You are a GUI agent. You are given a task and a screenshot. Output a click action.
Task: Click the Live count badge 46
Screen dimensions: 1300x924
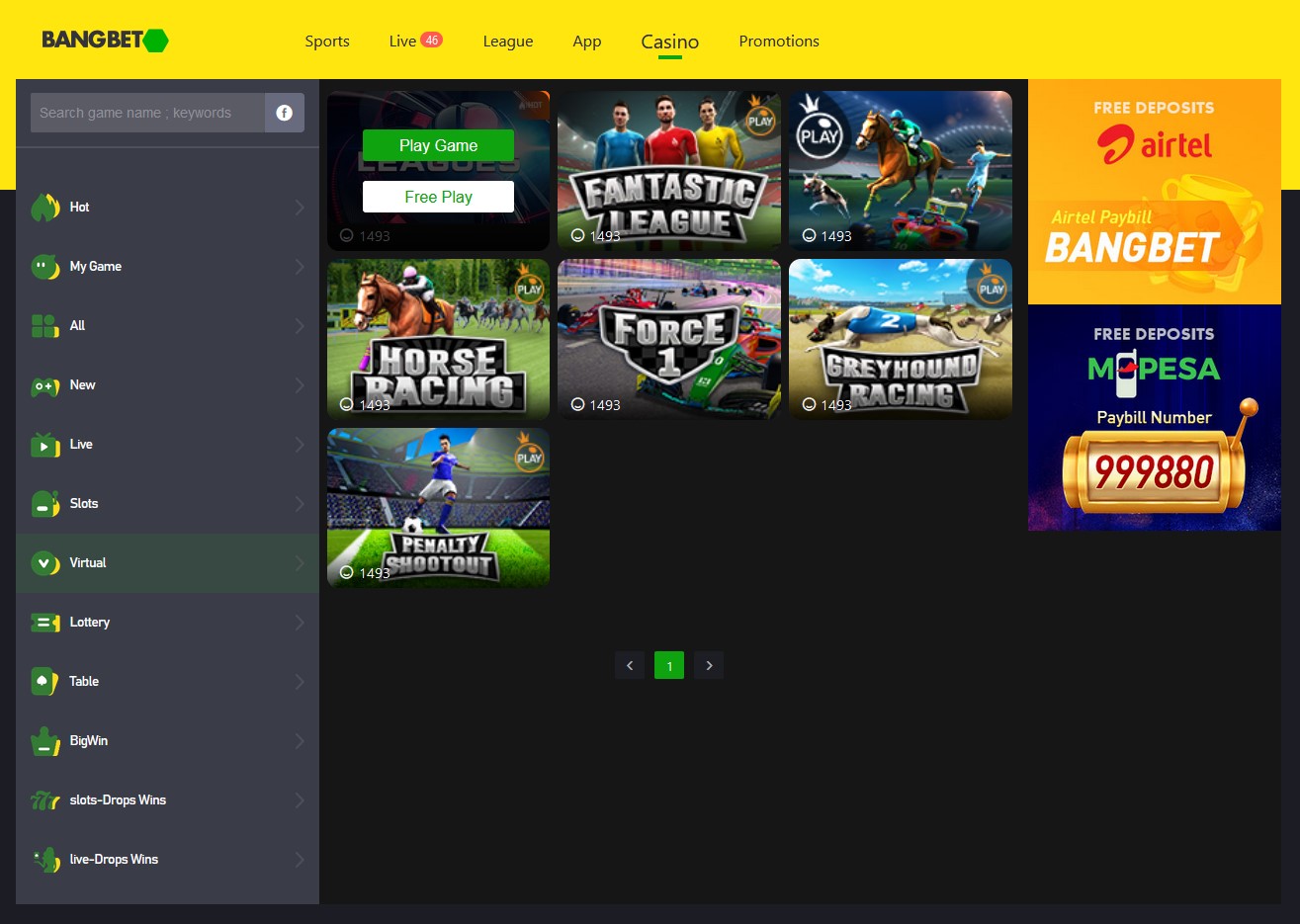[431, 40]
